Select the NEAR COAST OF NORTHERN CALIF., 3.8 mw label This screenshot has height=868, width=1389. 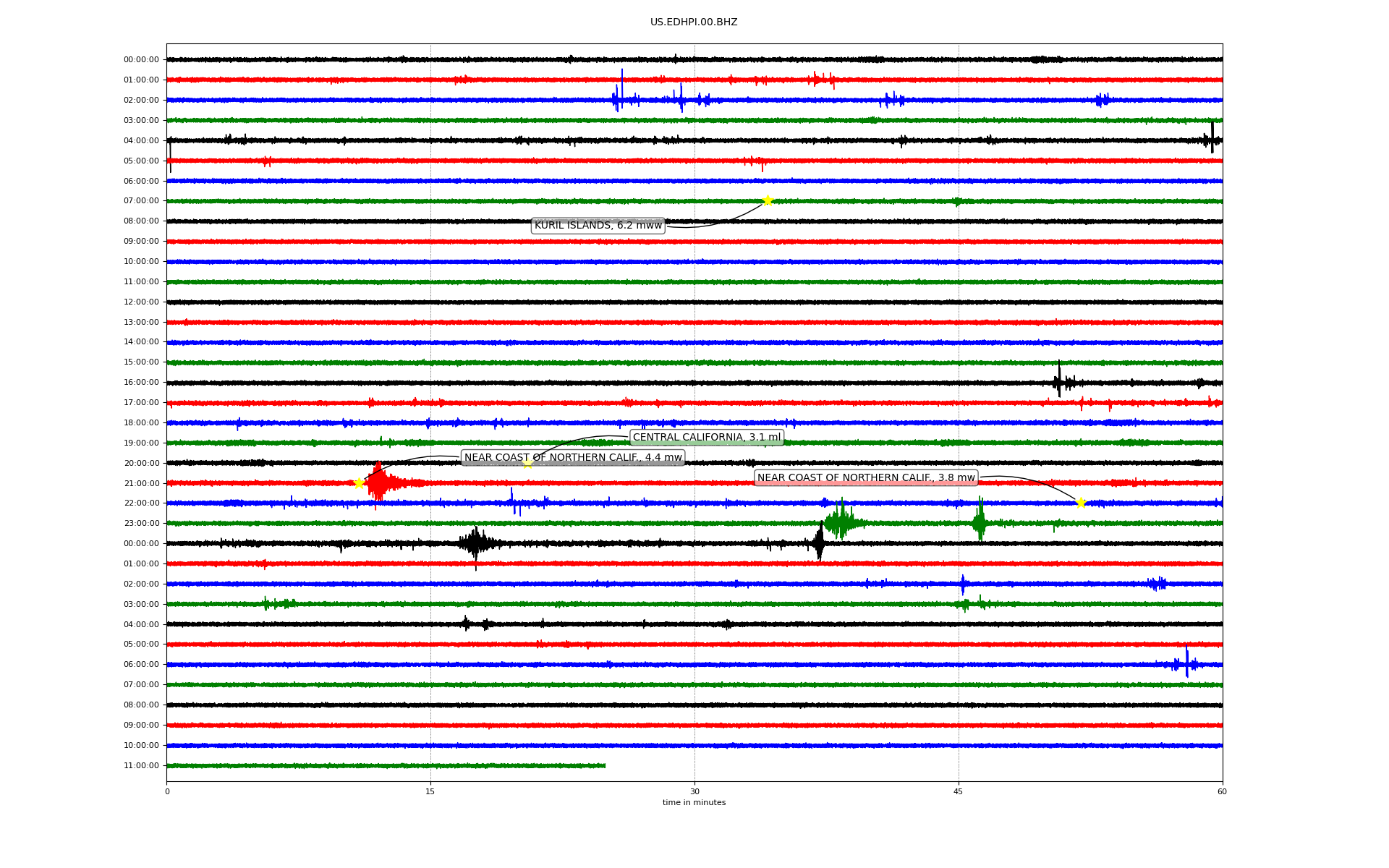click(x=866, y=477)
